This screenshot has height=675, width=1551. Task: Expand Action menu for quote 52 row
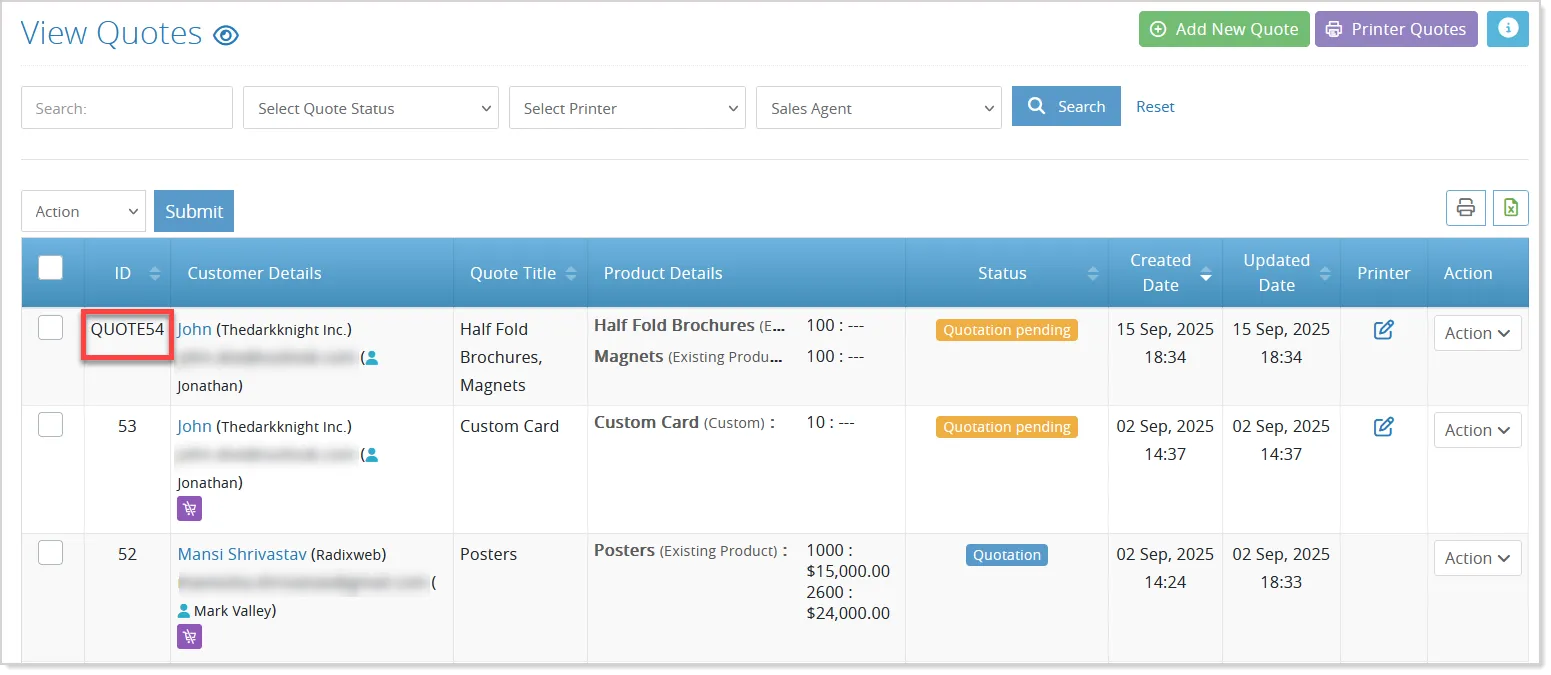click(1477, 558)
